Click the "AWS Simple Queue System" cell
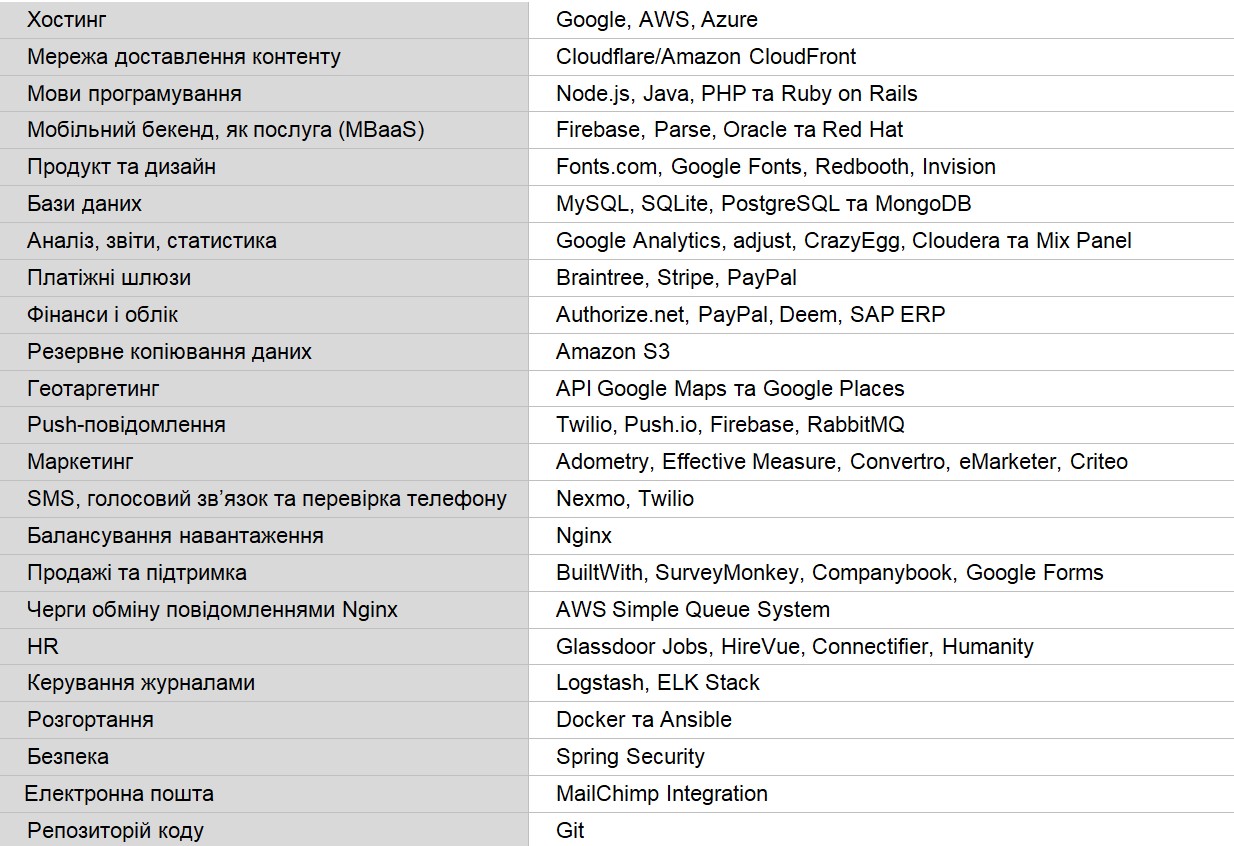Image resolution: width=1234 pixels, height=846 pixels. point(692,610)
